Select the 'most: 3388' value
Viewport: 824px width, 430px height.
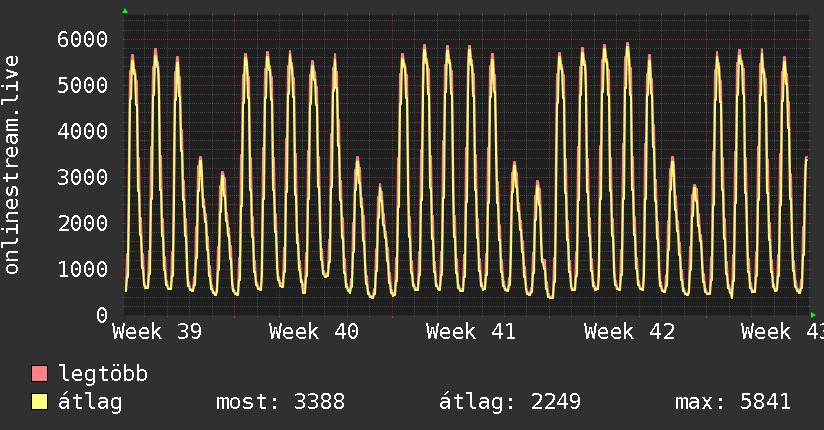(281, 402)
